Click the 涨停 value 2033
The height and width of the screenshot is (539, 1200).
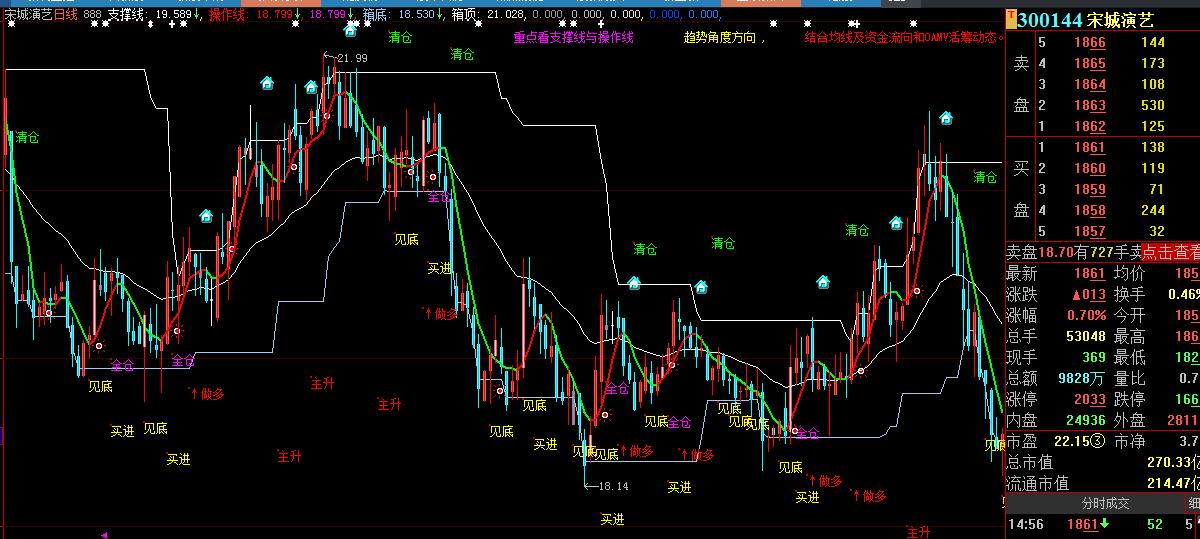coord(1089,399)
